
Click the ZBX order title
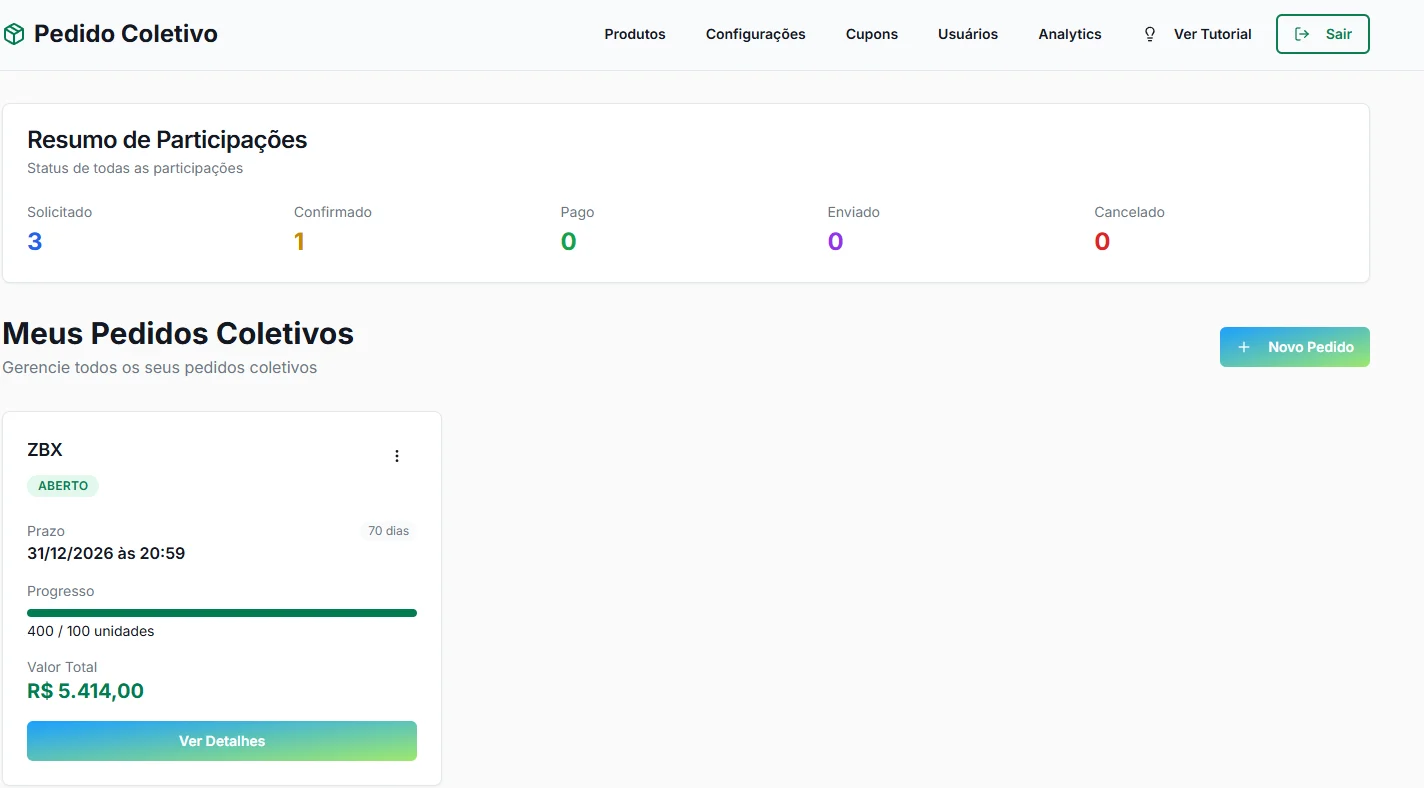point(45,450)
